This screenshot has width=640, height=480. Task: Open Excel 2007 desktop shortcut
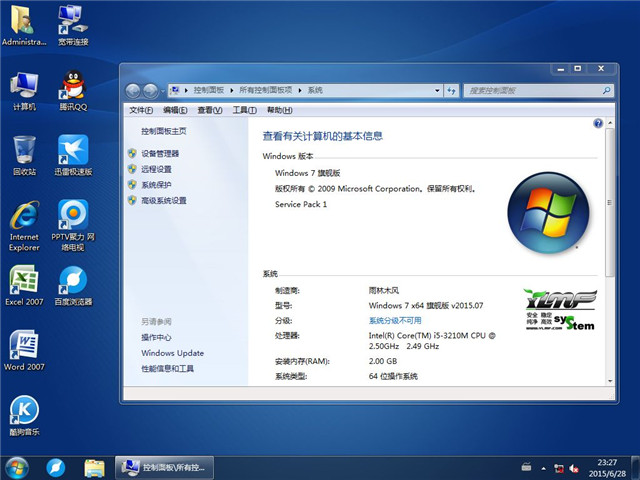pos(24,285)
